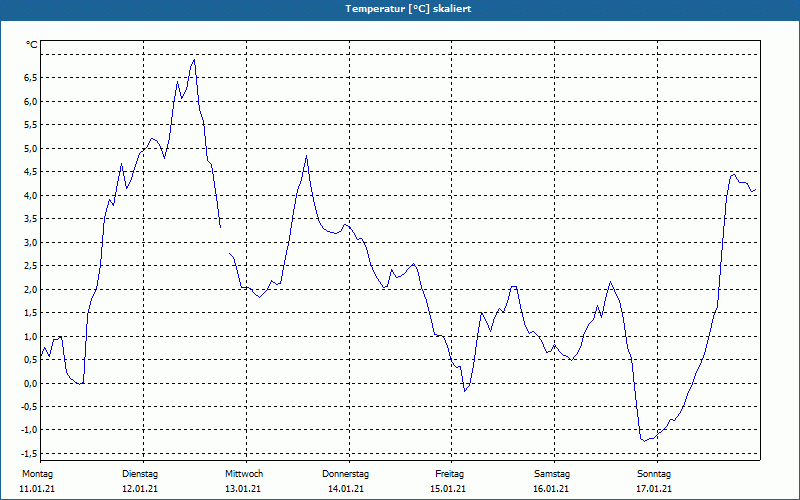Click the 2,0 y-axis value
This screenshot has width=800, height=500.
tap(30, 289)
